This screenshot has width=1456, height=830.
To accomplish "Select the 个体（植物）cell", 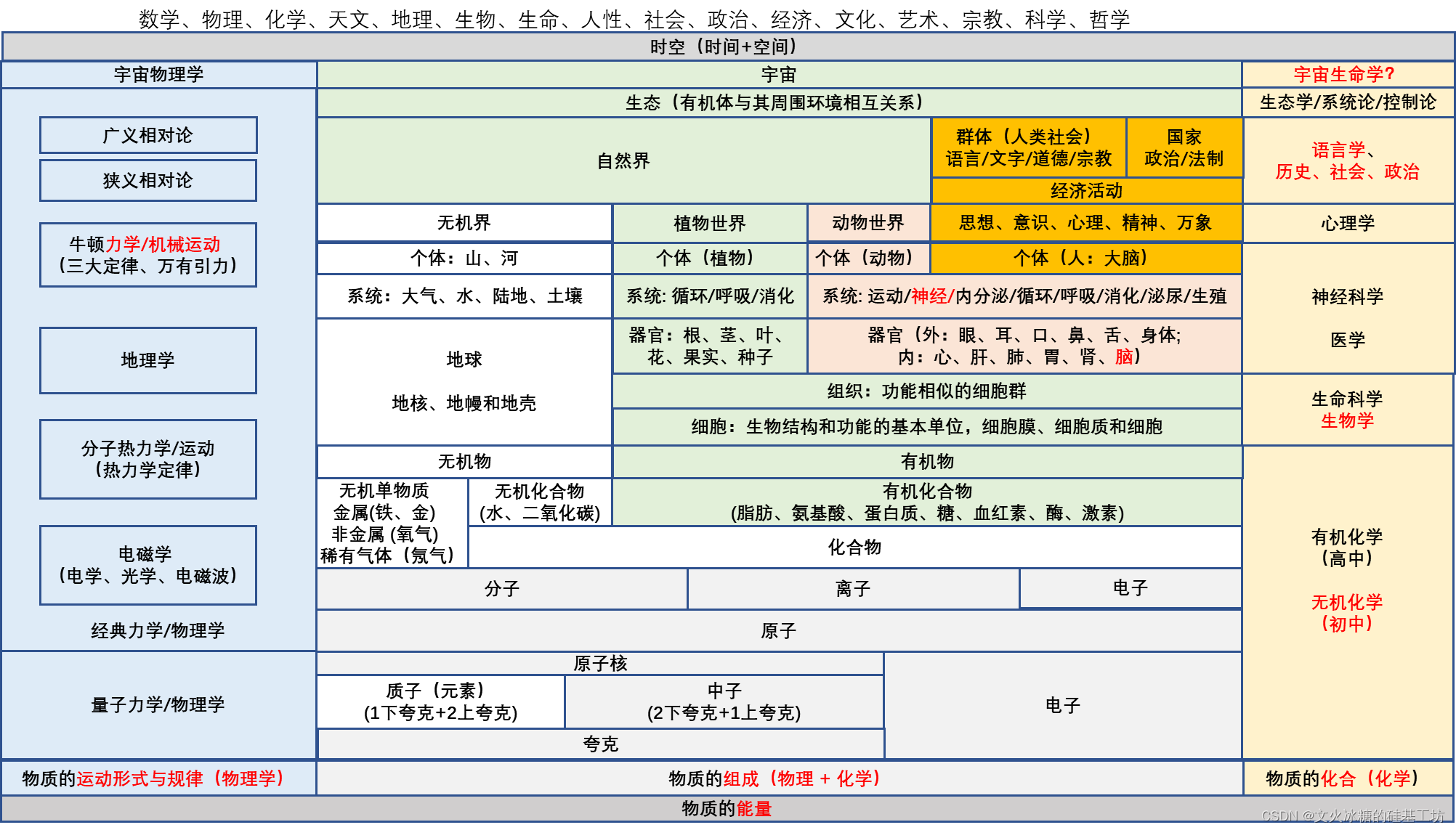I will pos(710,258).
